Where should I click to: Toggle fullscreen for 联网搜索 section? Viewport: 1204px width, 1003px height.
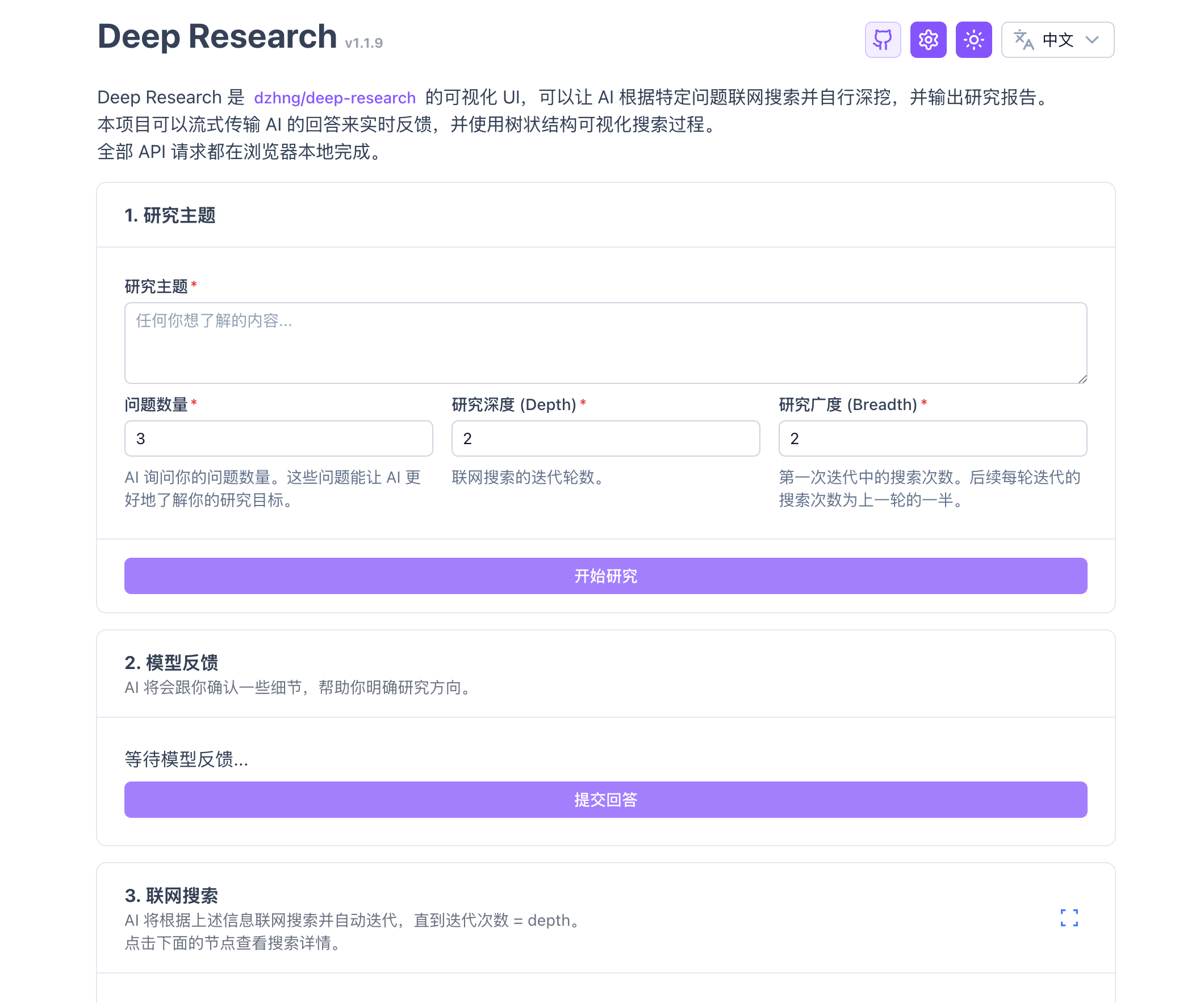pos(1069,918)
